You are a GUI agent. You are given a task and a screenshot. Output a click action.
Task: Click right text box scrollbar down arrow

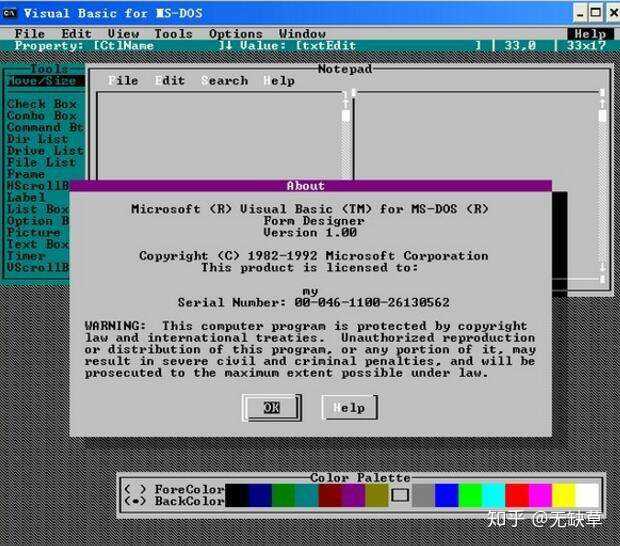[602, 267]
